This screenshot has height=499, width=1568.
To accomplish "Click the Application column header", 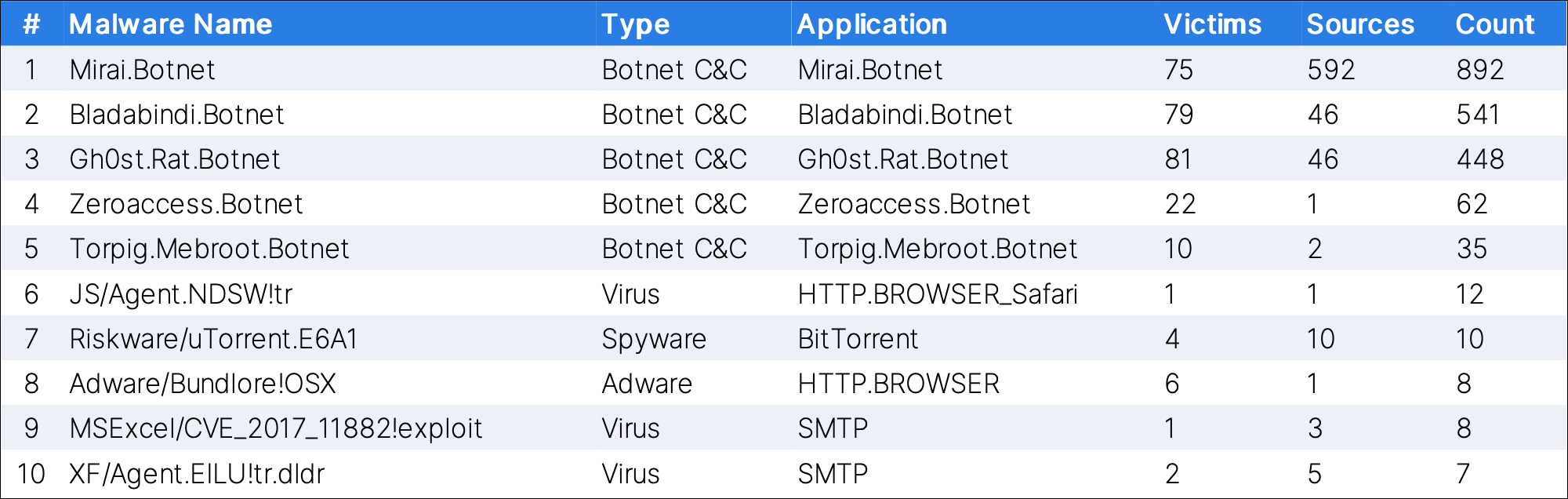I will coord(872,24).
